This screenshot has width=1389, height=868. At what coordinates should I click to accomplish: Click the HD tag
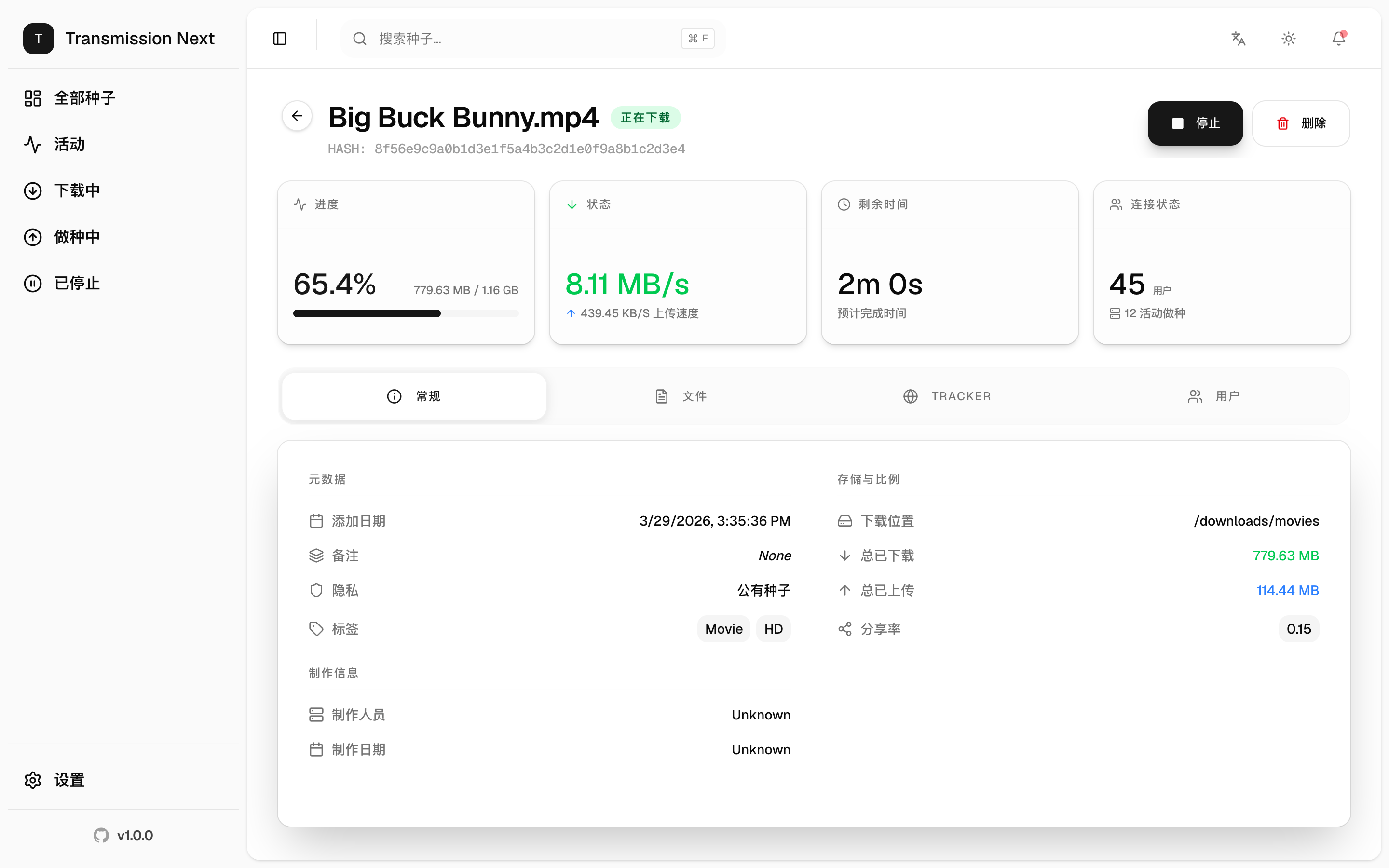click(773, 629)
